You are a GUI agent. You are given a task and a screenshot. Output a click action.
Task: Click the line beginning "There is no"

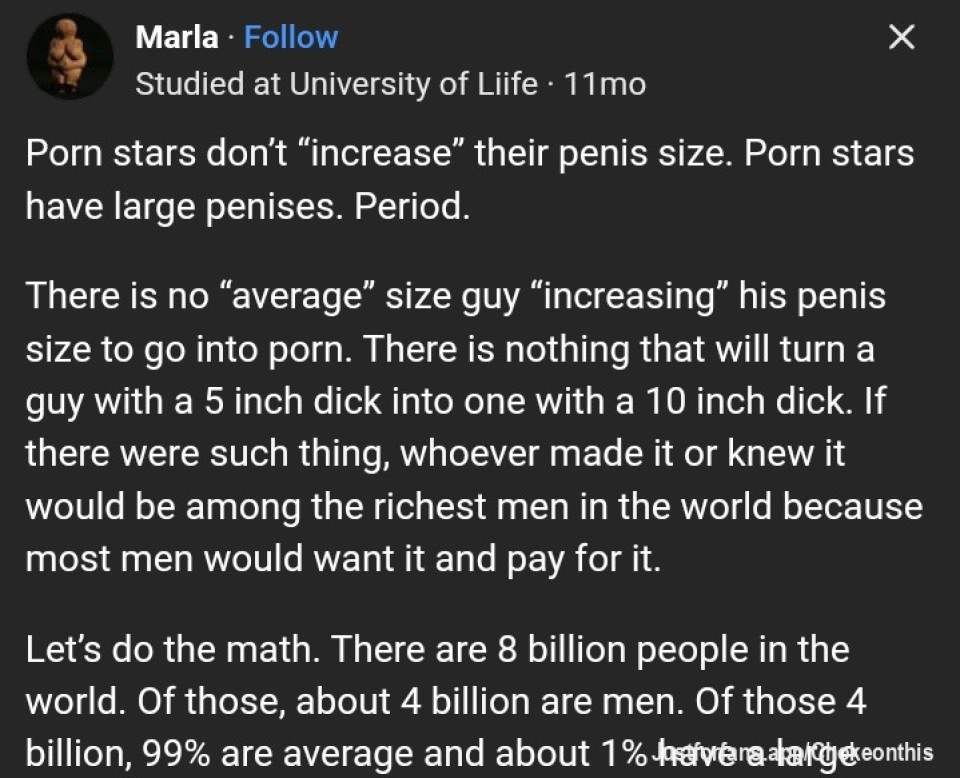(455, 297)
